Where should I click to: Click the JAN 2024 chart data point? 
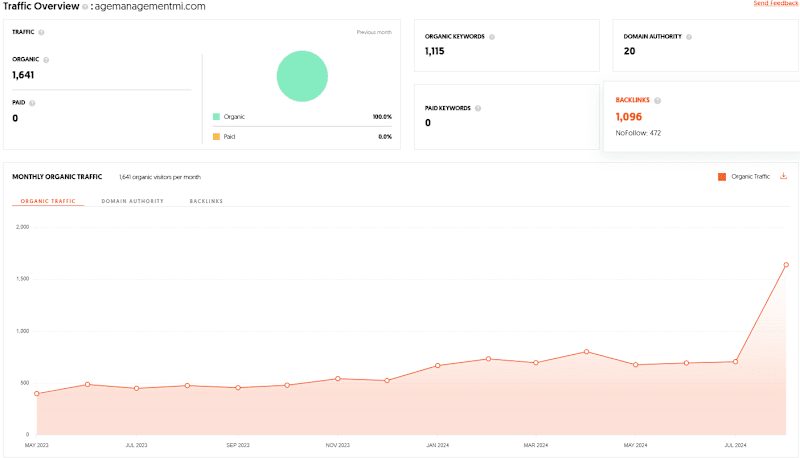[x=438, y=366]
